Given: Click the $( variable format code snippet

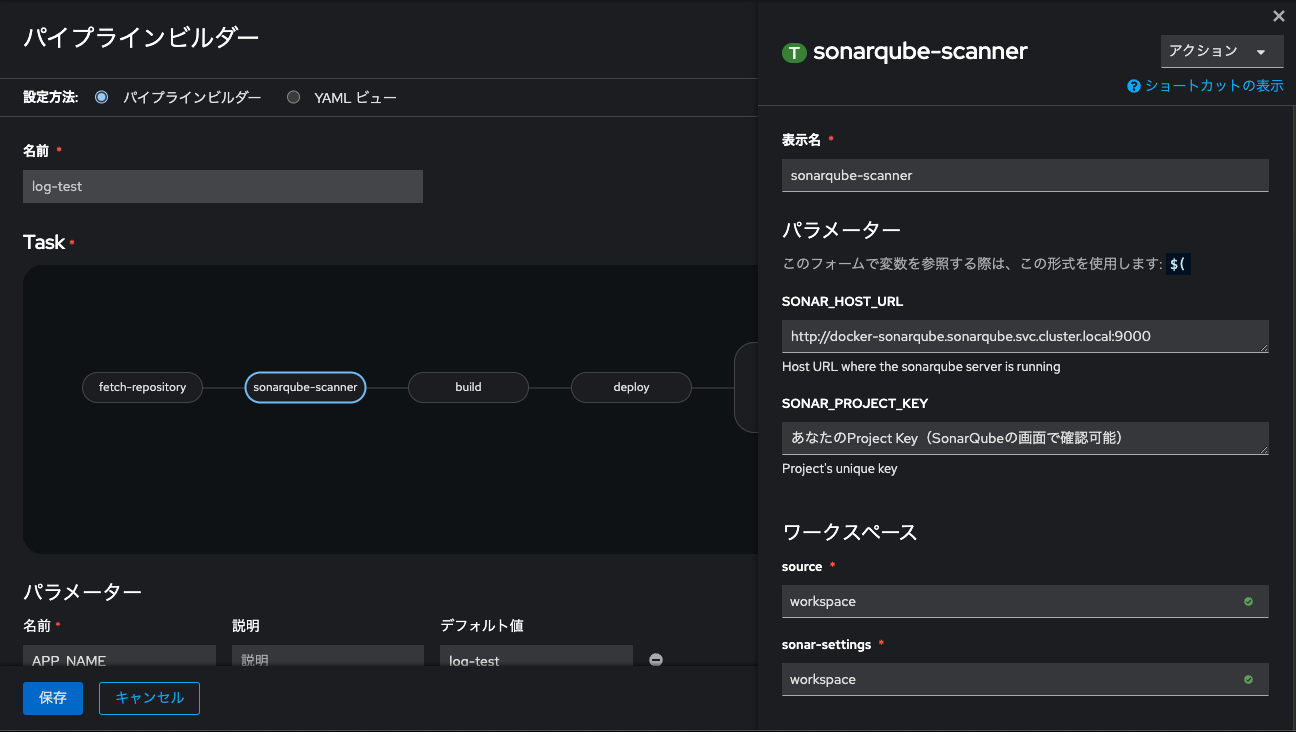Looking at the screenshot, I should [x=1179, y=265].
